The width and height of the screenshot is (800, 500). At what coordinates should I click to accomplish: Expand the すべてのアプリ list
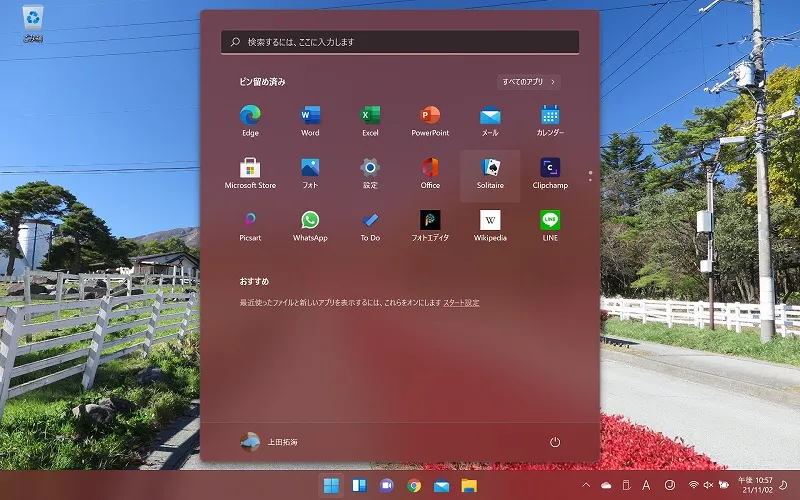pos(529,82)
